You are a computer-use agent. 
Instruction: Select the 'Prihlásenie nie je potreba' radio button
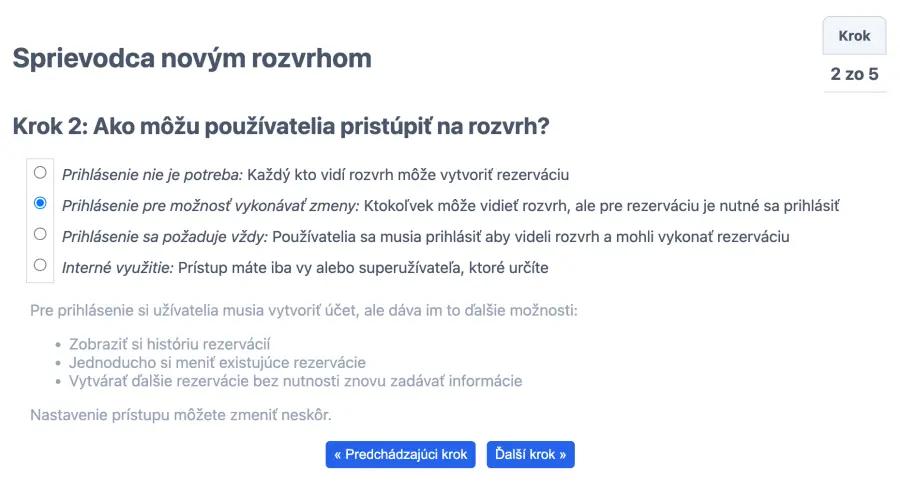40,171
